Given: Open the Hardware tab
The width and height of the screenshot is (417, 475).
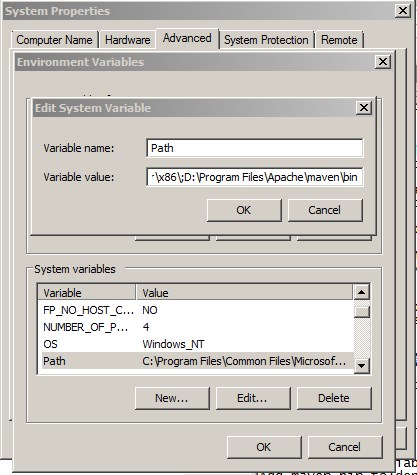Looking at the screenshot, I should click(x=128, y=40).
